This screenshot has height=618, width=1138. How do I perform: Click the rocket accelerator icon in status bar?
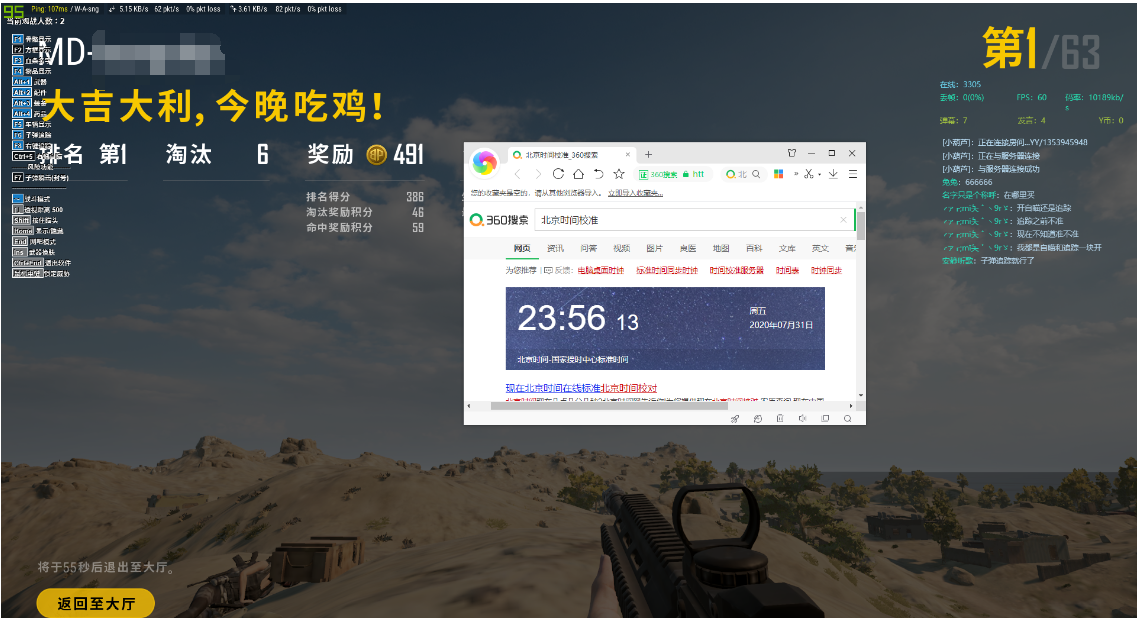click(735, 419)
